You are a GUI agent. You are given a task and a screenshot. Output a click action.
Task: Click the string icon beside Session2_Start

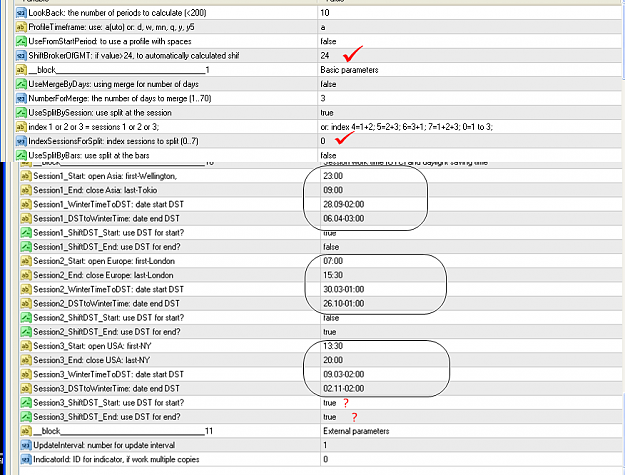click(x=26, y=261)
